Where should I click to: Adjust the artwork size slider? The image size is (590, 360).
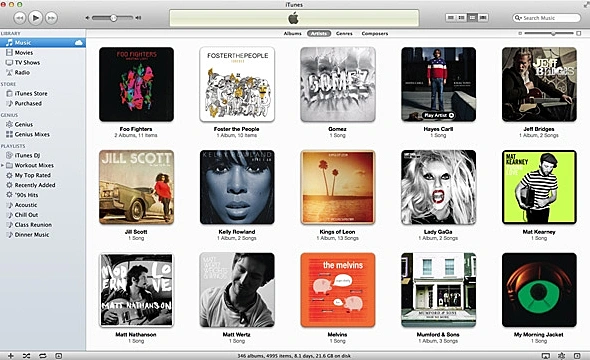click(x=553, y=33)
